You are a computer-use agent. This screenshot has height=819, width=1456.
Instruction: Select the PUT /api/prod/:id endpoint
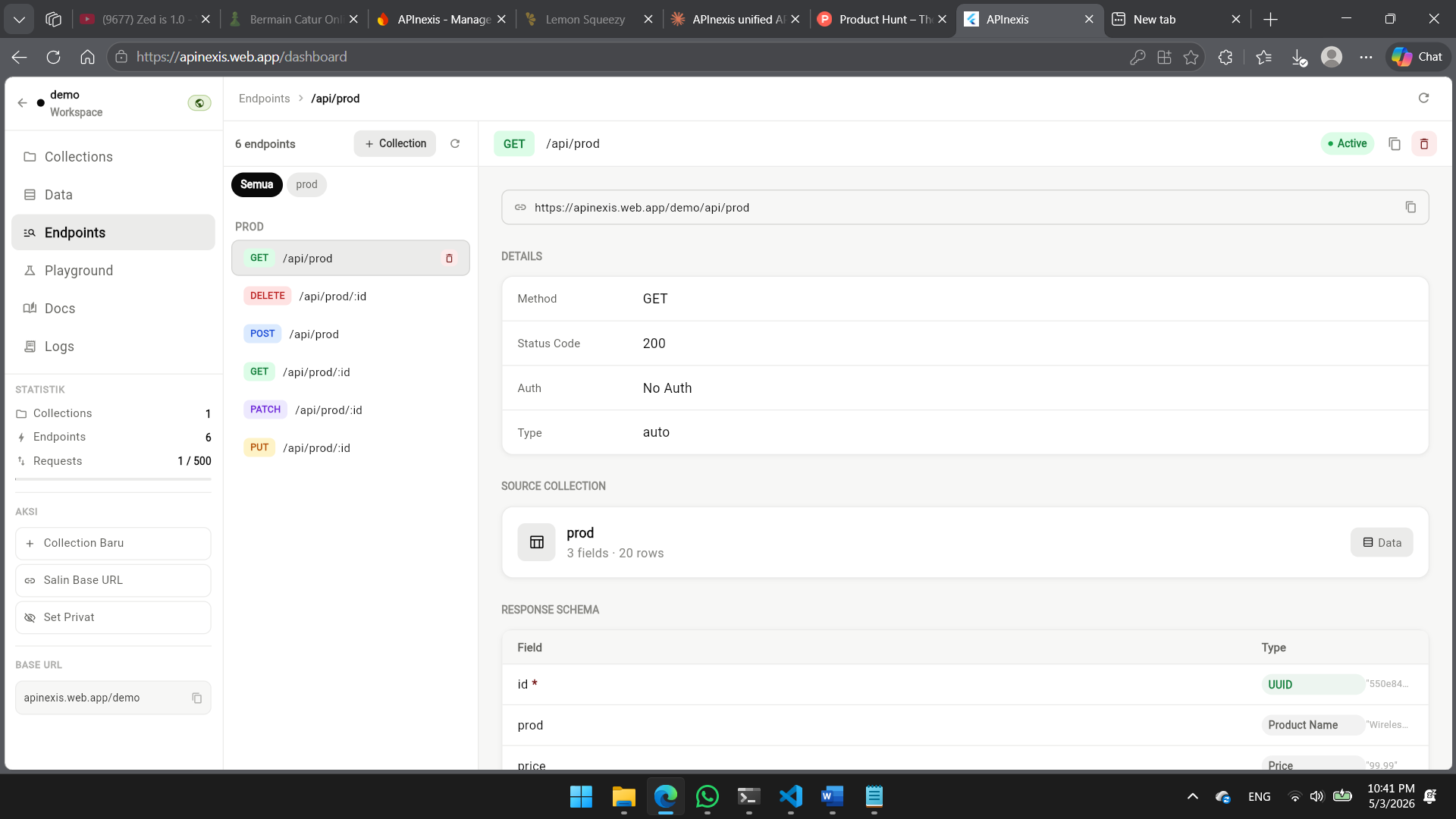[x=350, y=447]
